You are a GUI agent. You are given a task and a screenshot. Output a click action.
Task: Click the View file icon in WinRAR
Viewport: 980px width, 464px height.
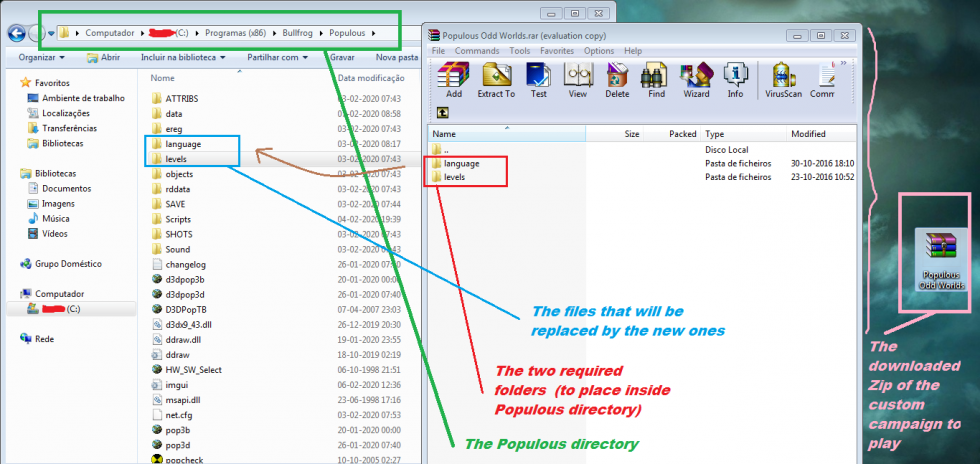point(578,80)
